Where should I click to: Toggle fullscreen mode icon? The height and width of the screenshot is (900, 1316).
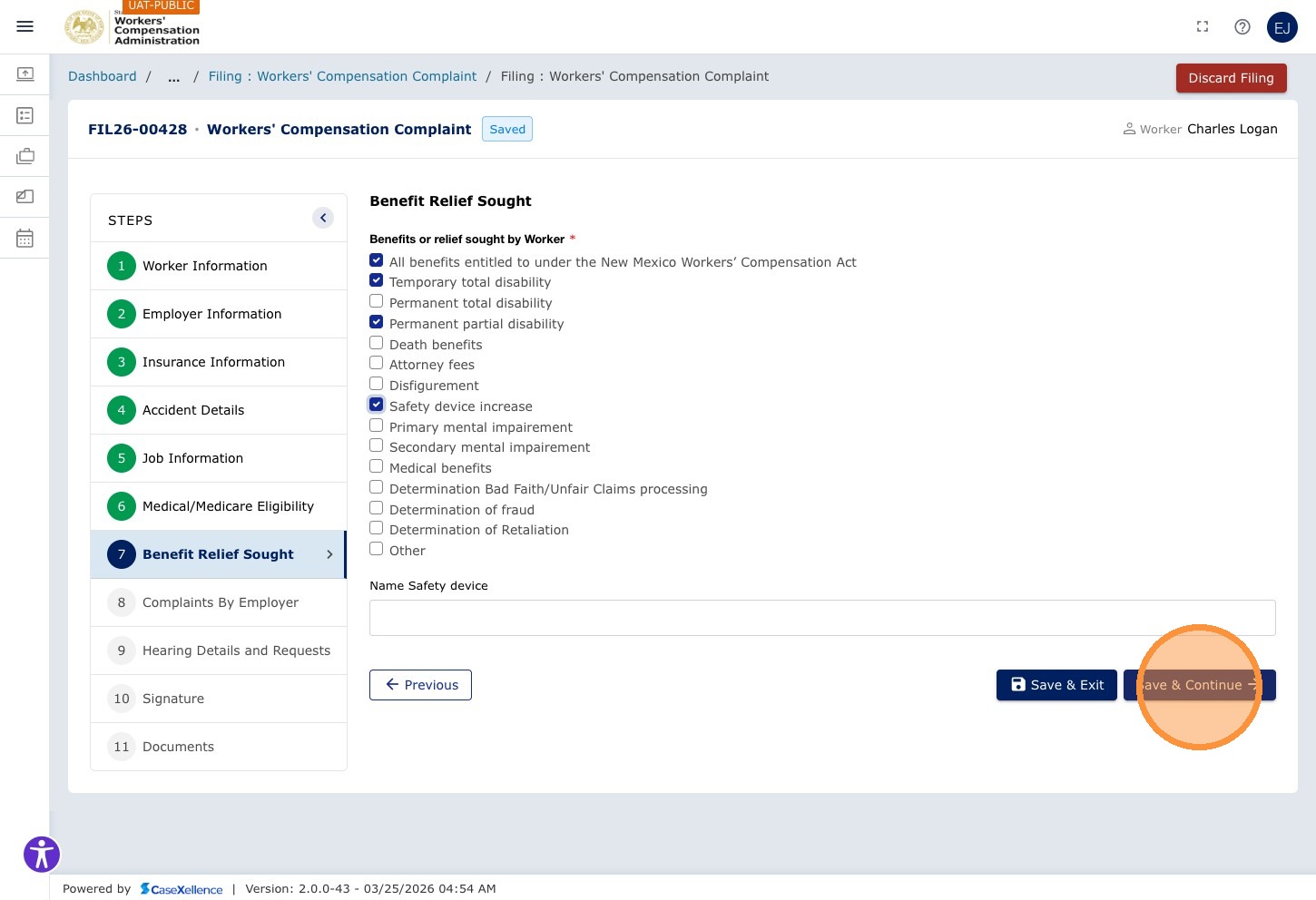click(1203, 27)
